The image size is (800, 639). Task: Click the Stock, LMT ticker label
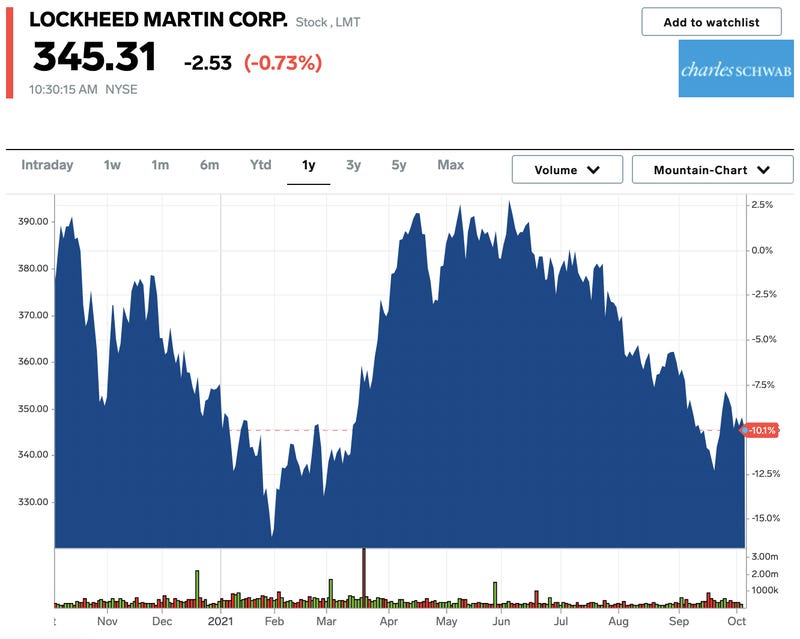(328, 22)
